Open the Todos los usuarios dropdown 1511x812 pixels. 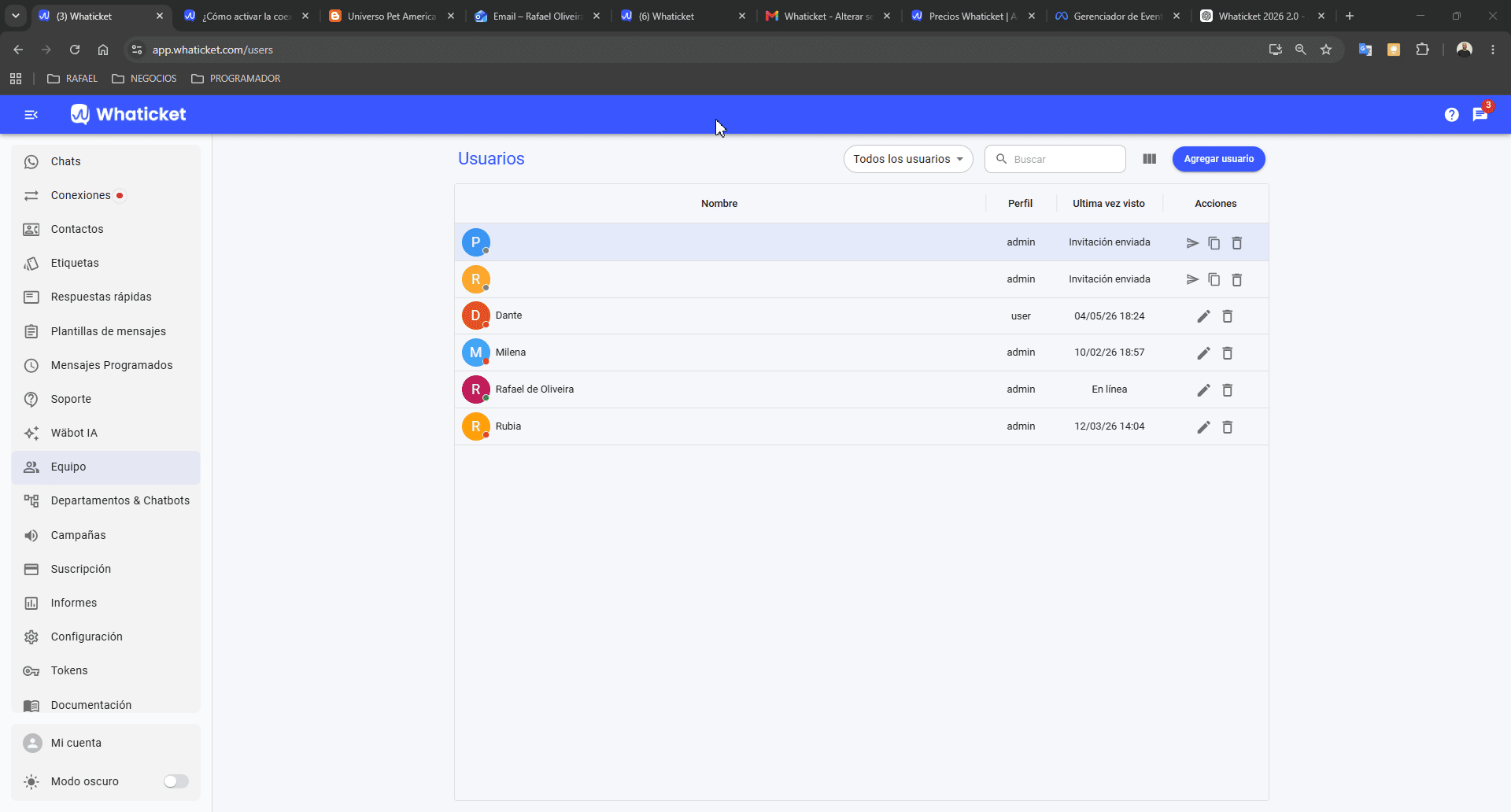tap(908, 159)
